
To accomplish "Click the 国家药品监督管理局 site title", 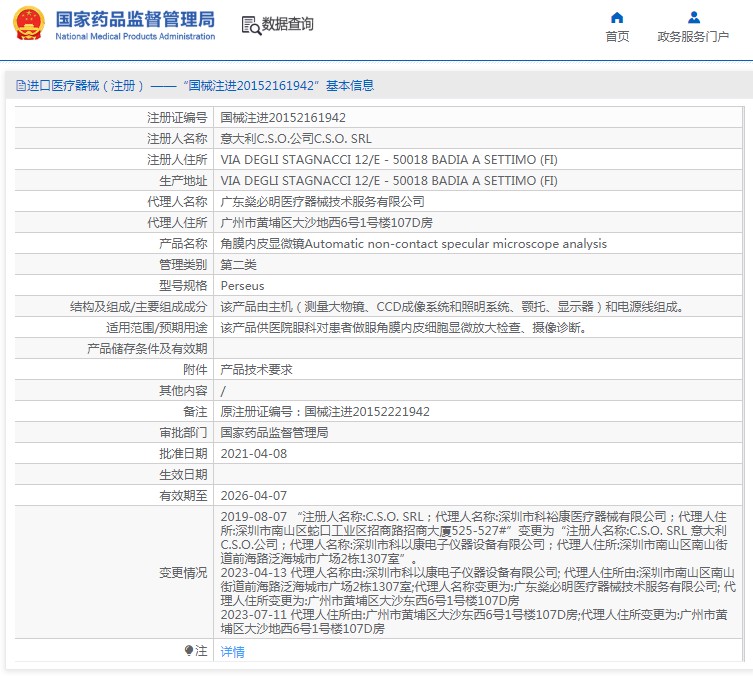I will click(x=135, y=19).
